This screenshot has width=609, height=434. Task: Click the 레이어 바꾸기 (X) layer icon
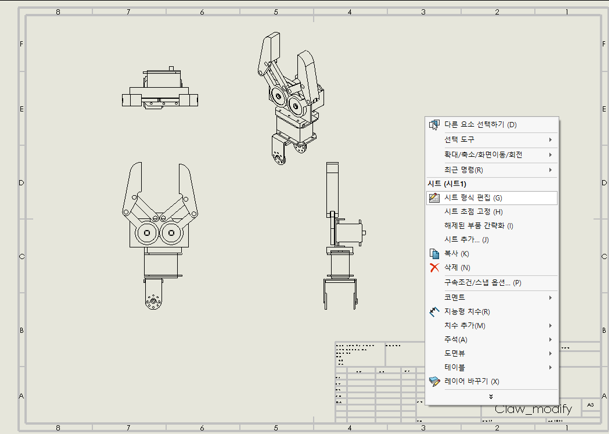tap(434, 382)
